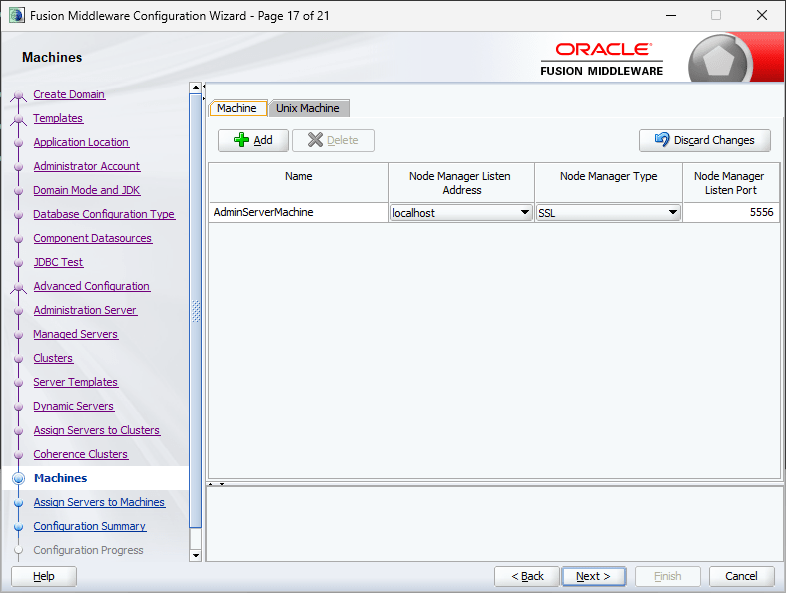786x593 pixels.
Task: Open Application Location step
Action: coord(81,142)
